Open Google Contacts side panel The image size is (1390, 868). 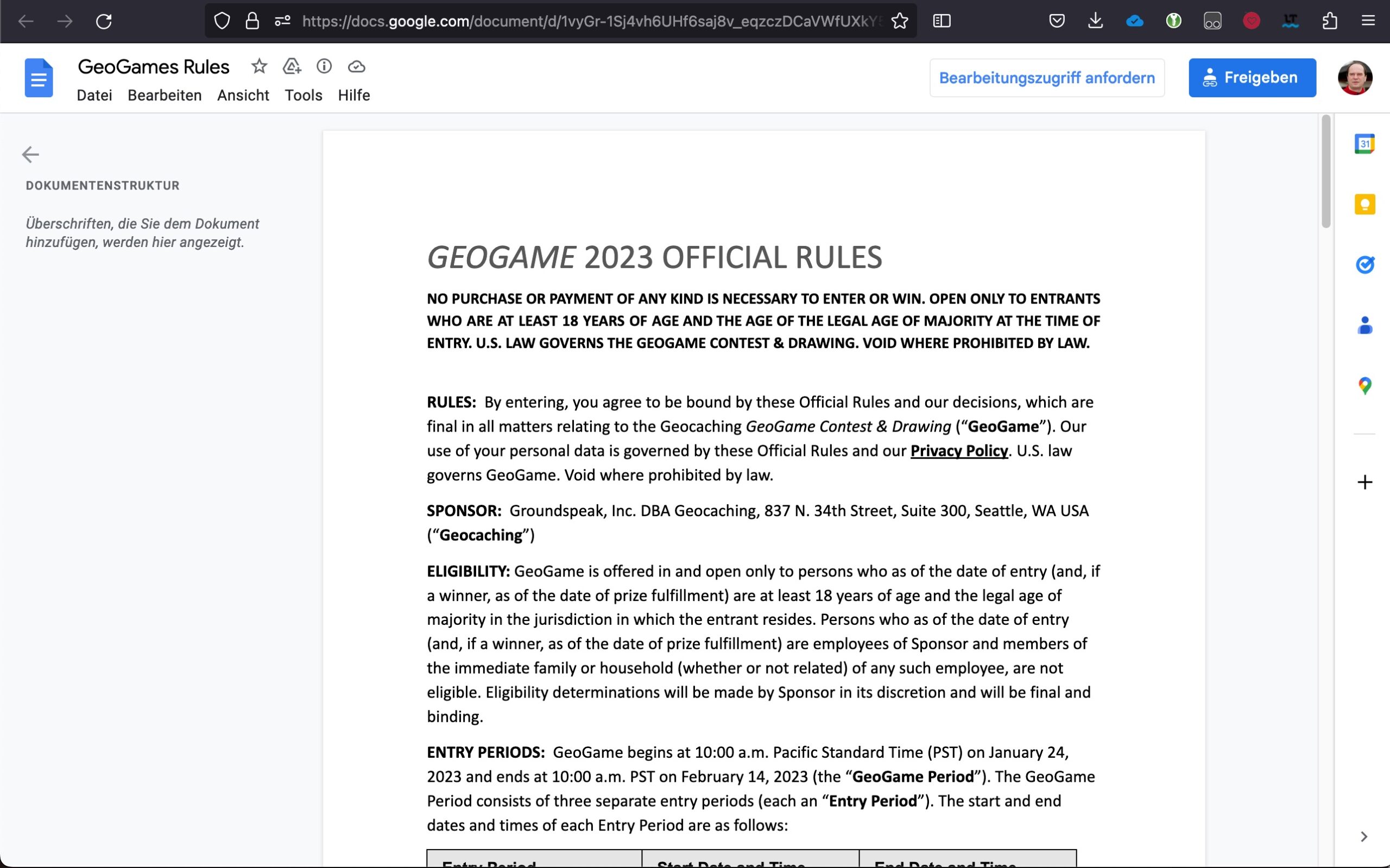(x=1364, y=326)
